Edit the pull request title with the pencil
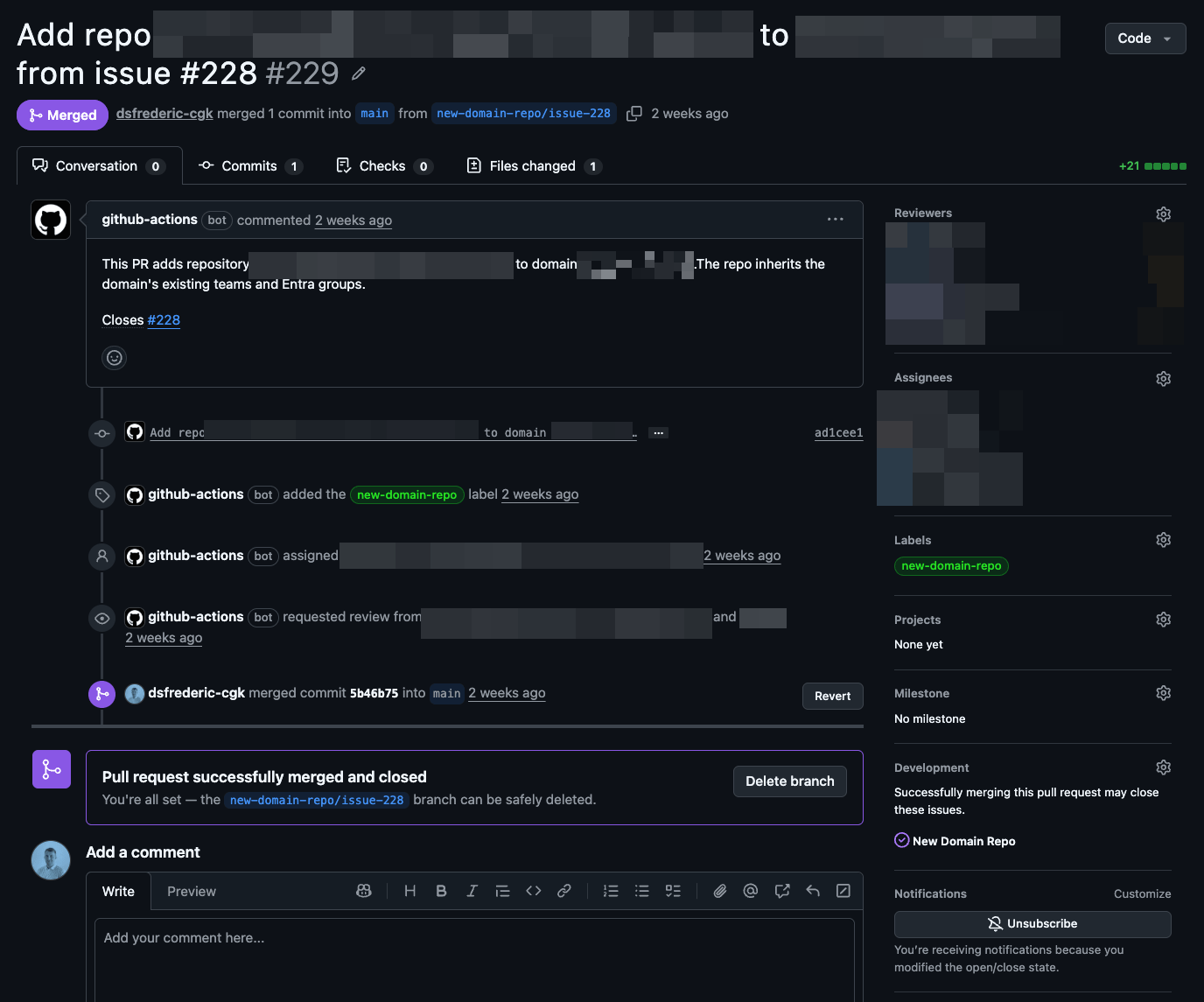The width and height of the screenshot is (1204, 1002). tap(358, 74)
